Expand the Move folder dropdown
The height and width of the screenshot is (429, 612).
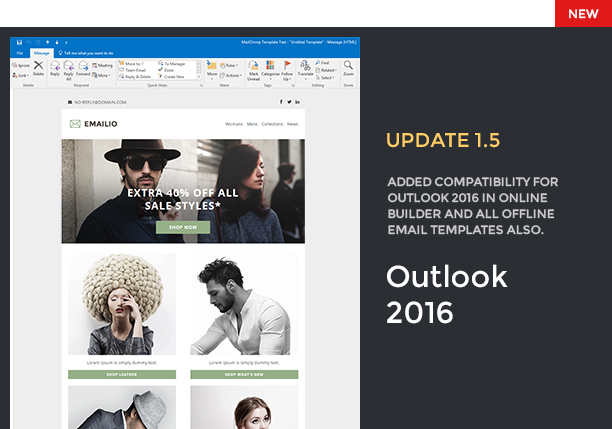[x=212, y=70]
